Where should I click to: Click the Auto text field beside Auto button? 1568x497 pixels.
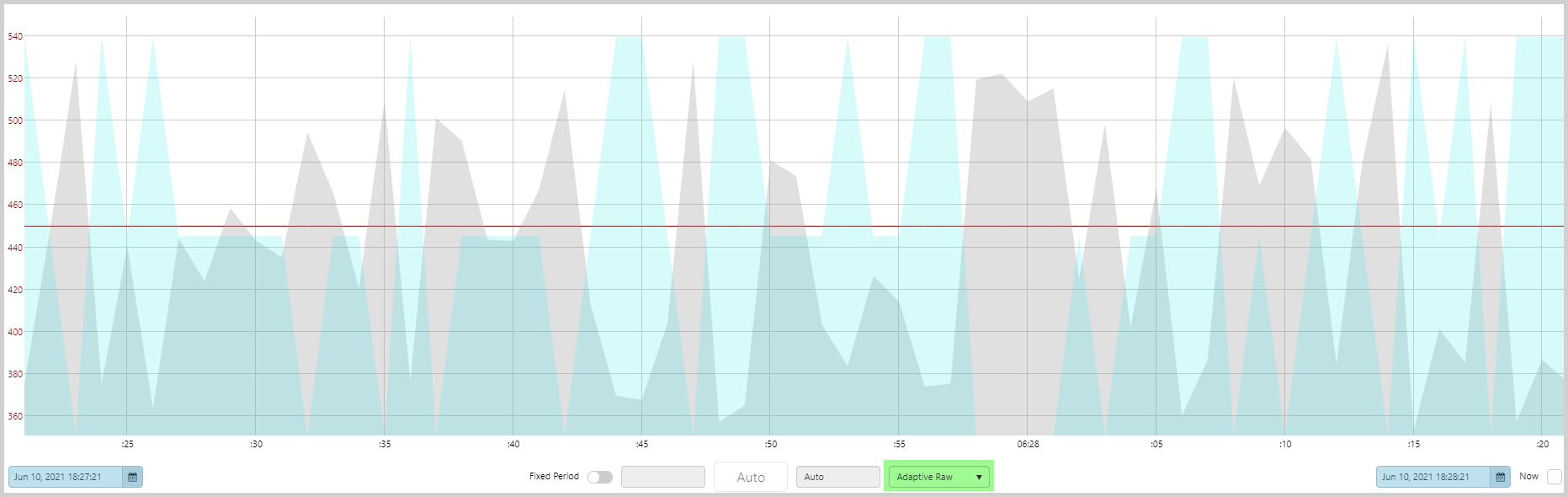(x=837, y=477)
